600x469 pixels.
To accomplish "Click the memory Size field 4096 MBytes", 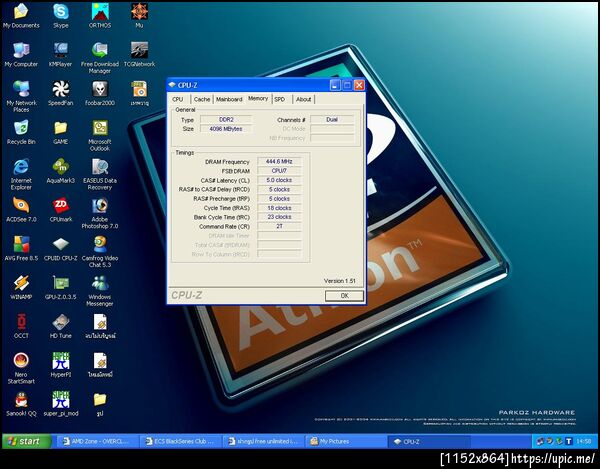I will (226, 129).
